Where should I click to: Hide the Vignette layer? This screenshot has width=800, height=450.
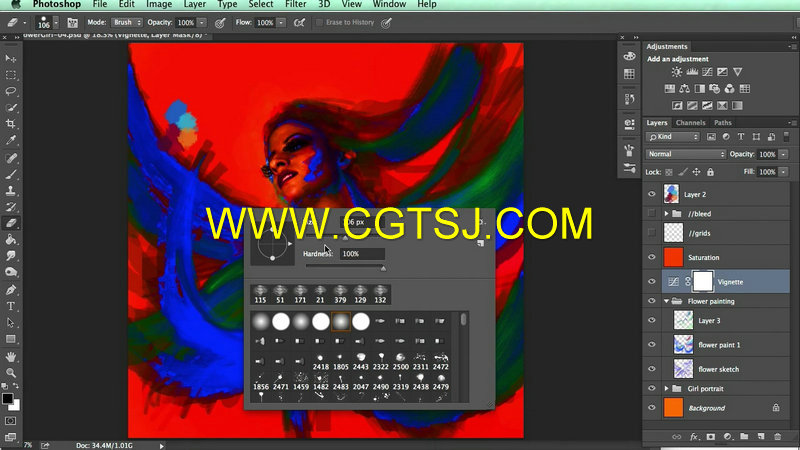[x=652, y=282]
